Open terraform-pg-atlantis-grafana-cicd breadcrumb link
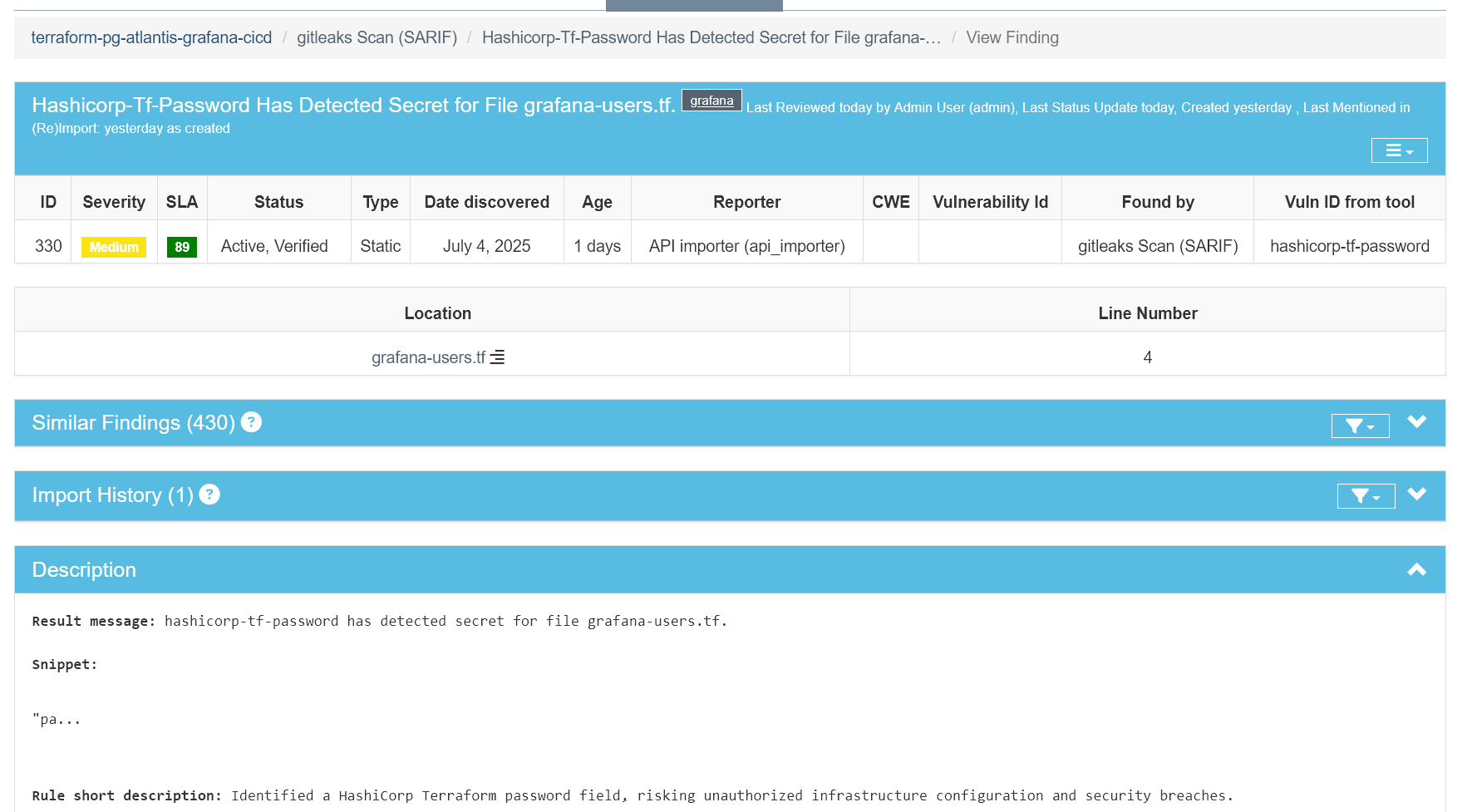The image size is (1467, 812). click(151, 37)
